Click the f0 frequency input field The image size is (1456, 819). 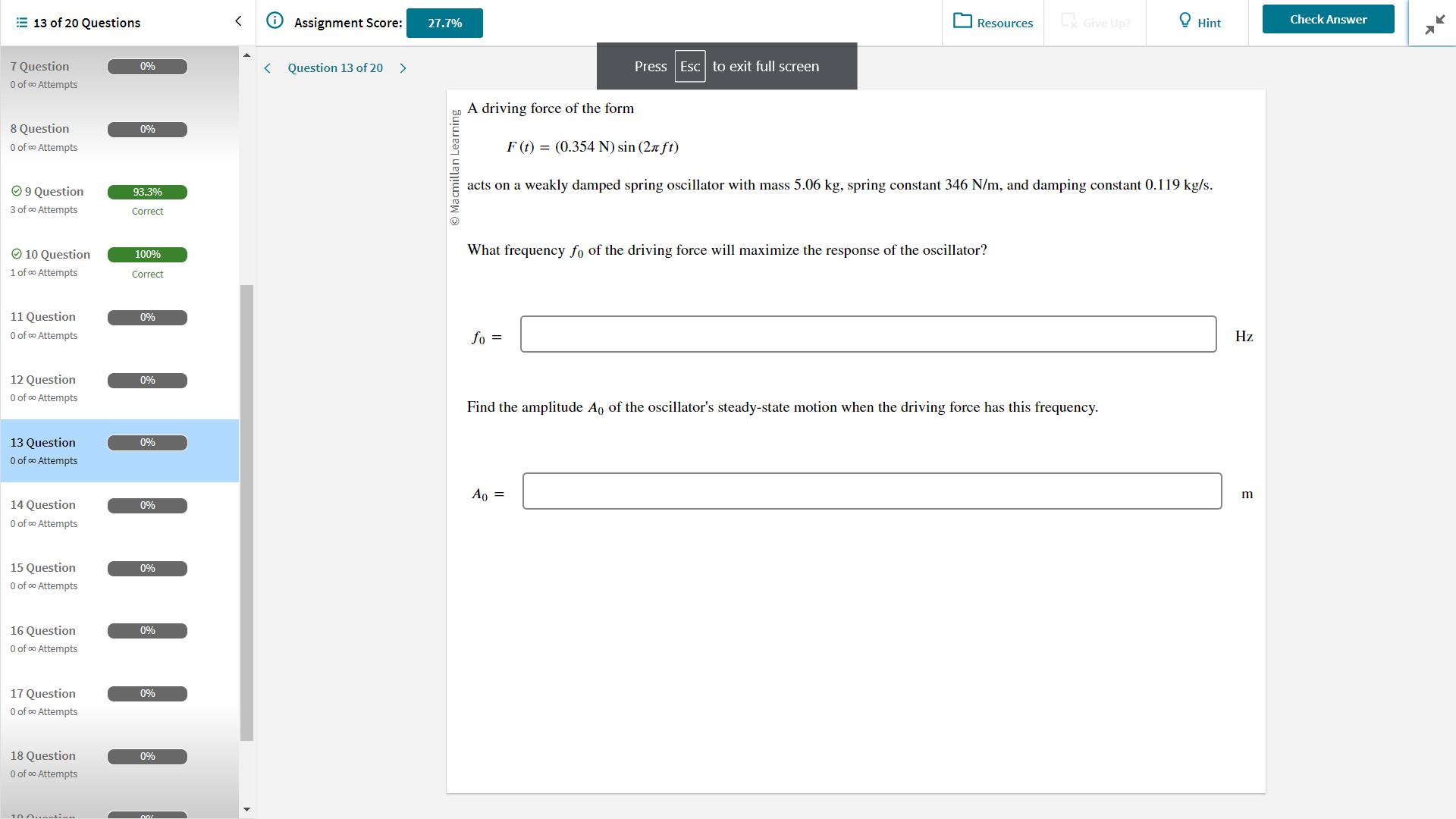pos(868,334)
